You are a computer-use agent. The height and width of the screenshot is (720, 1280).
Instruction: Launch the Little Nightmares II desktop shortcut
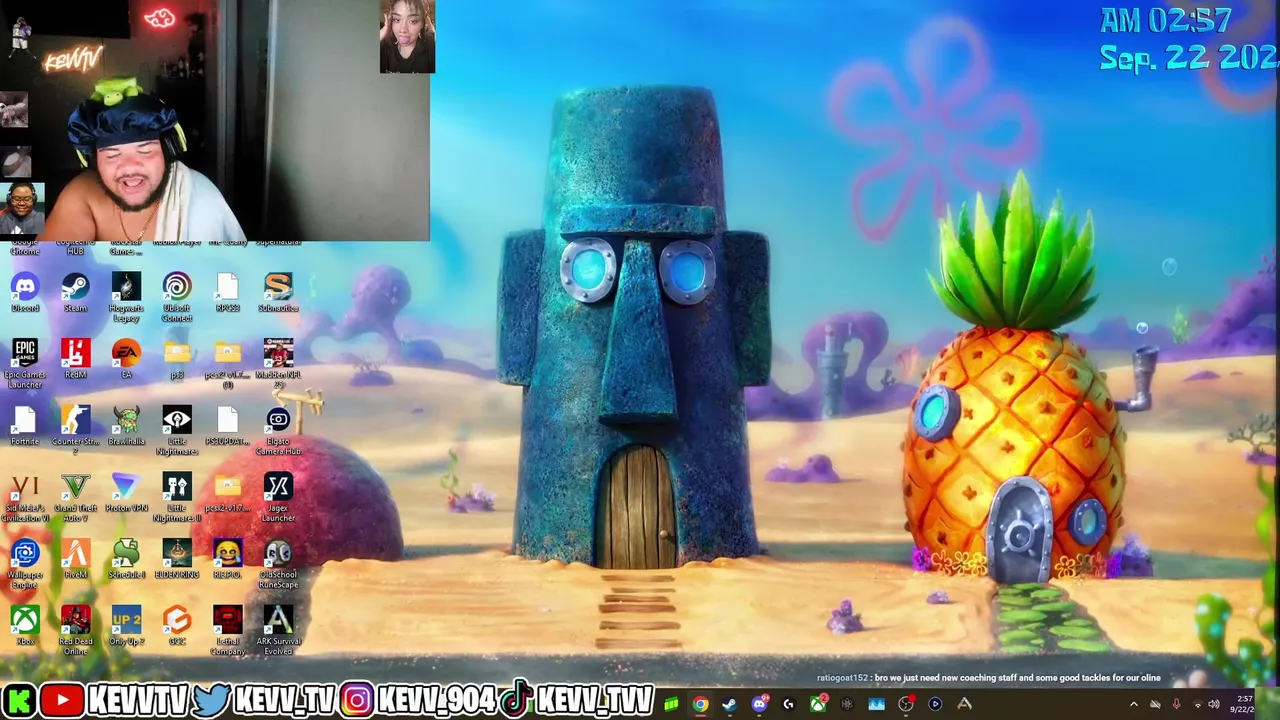[x=177, y=497]
